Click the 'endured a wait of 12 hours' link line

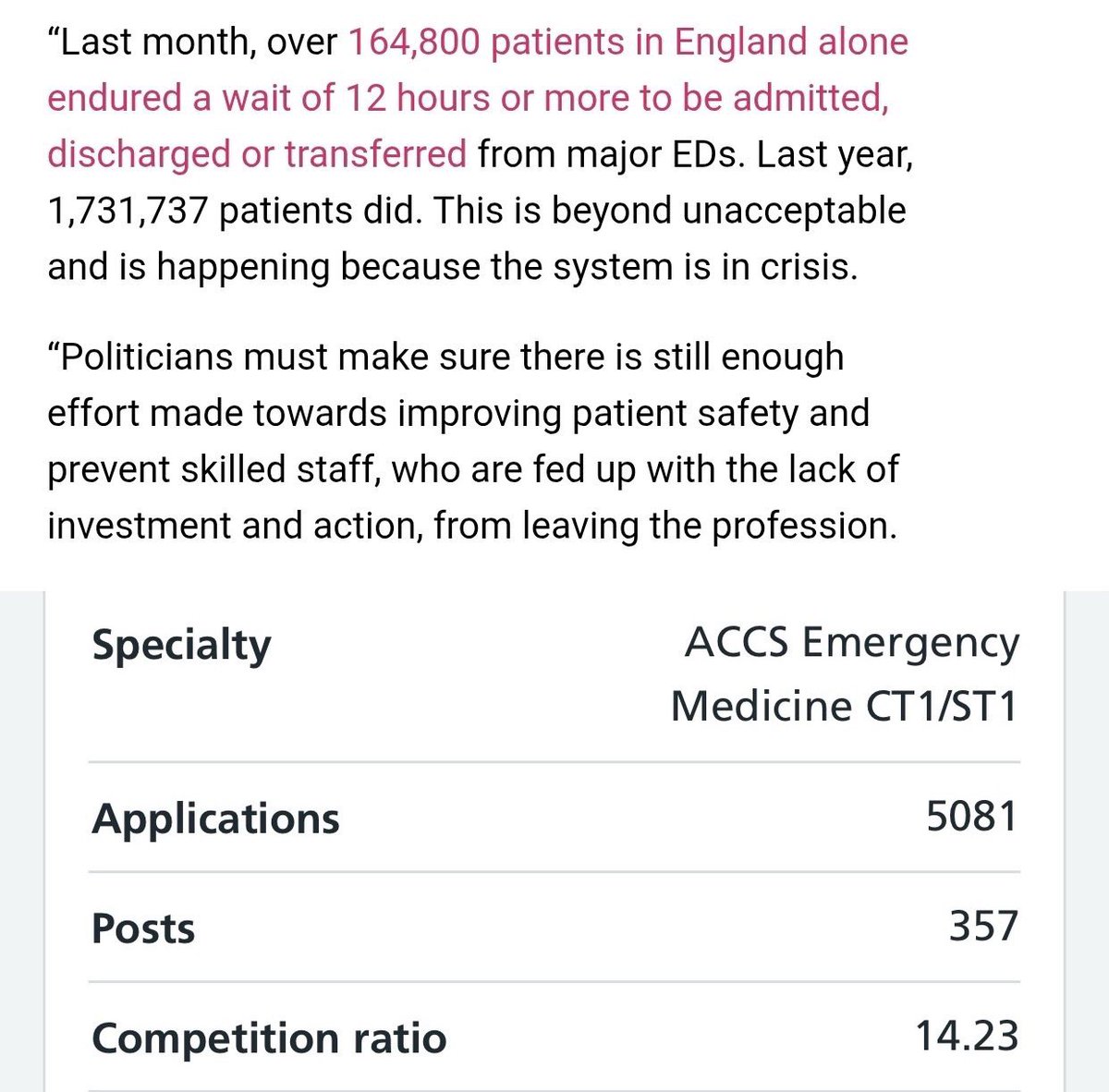click(468, 99)
